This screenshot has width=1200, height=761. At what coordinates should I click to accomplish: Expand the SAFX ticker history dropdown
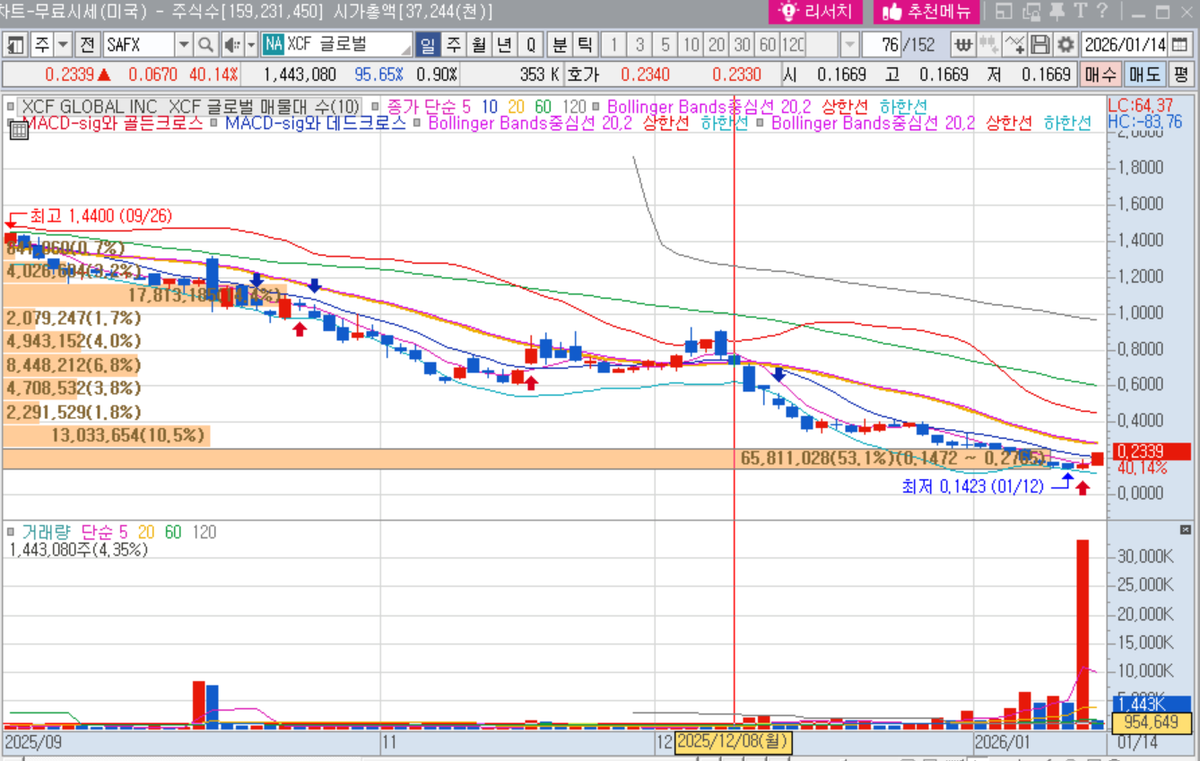pos(183,45)
